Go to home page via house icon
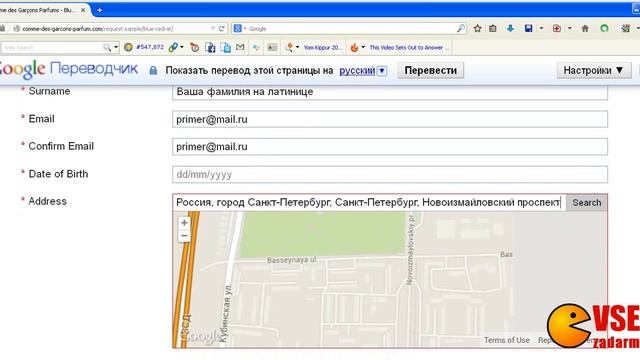 [585, 28]
